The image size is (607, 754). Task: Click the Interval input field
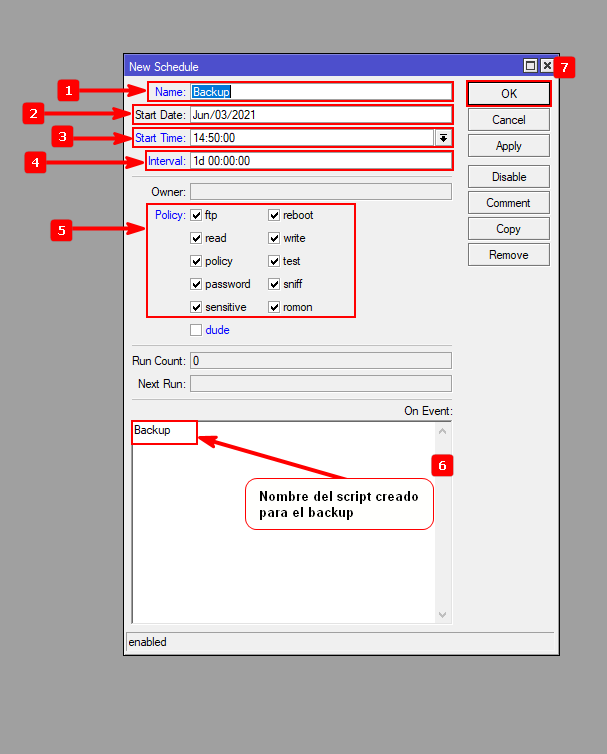pos(320,161)
